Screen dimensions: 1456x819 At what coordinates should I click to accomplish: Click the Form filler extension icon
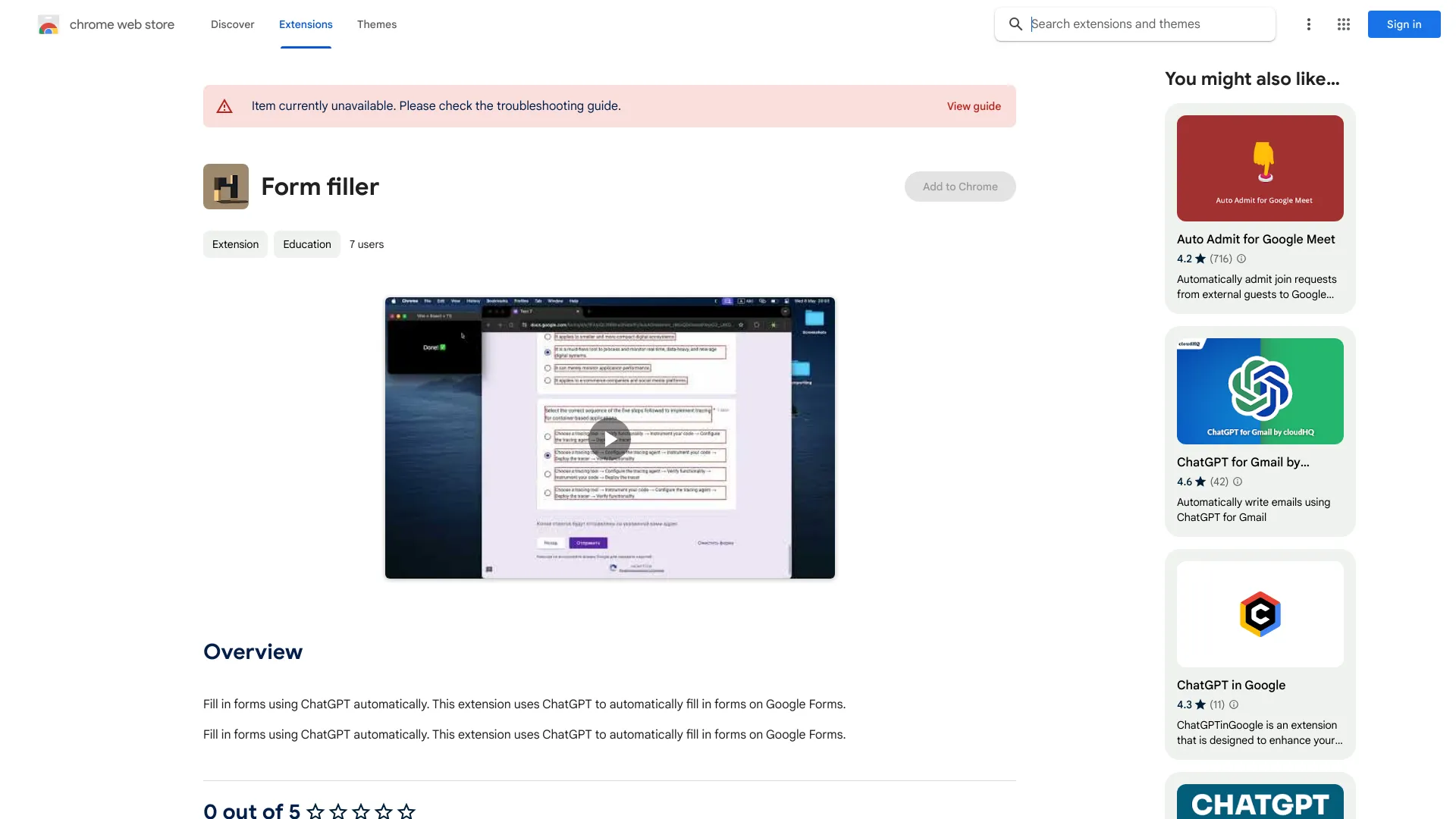point(225,186)
